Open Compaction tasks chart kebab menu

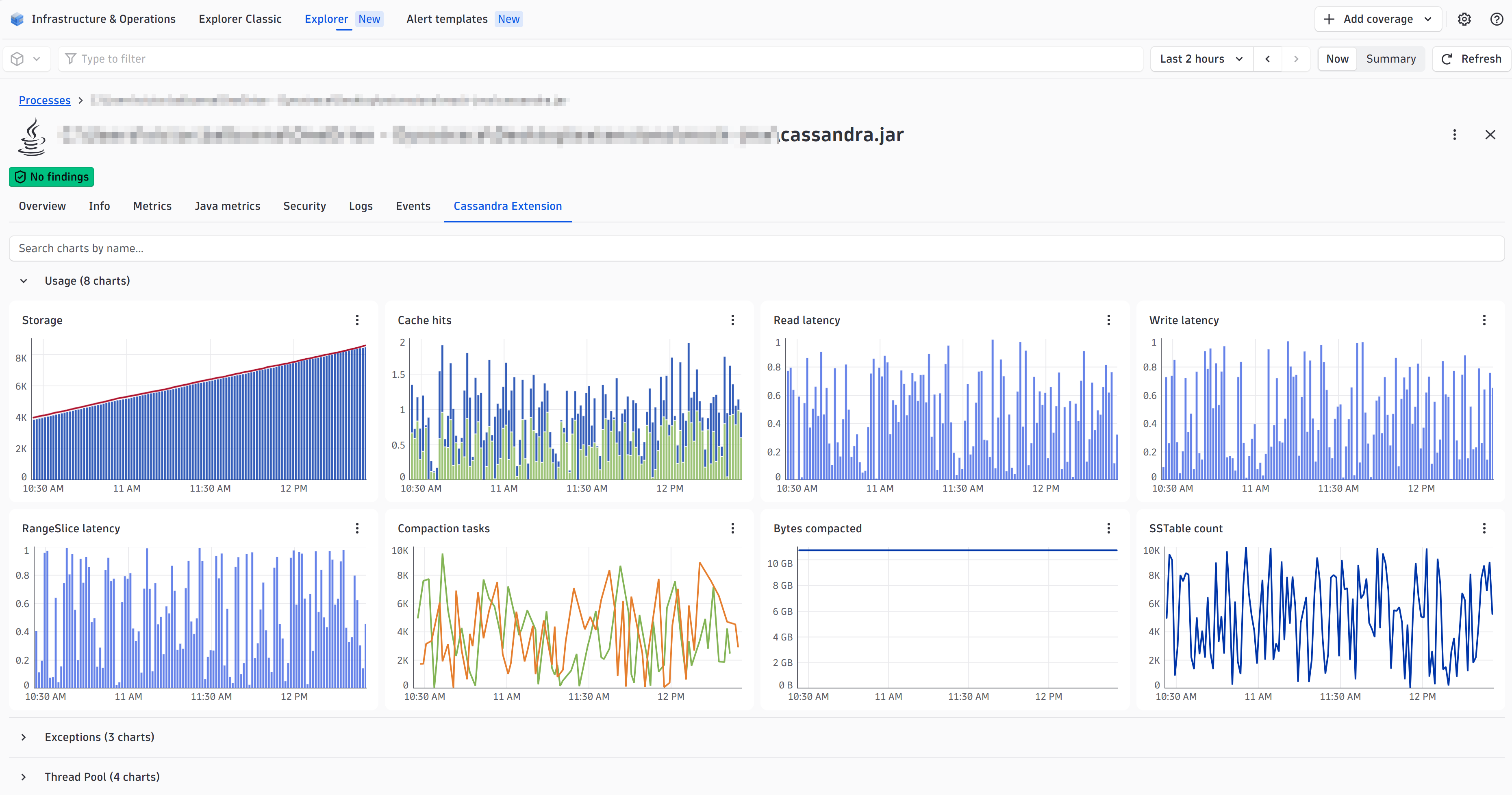click(x=732, y=528)
